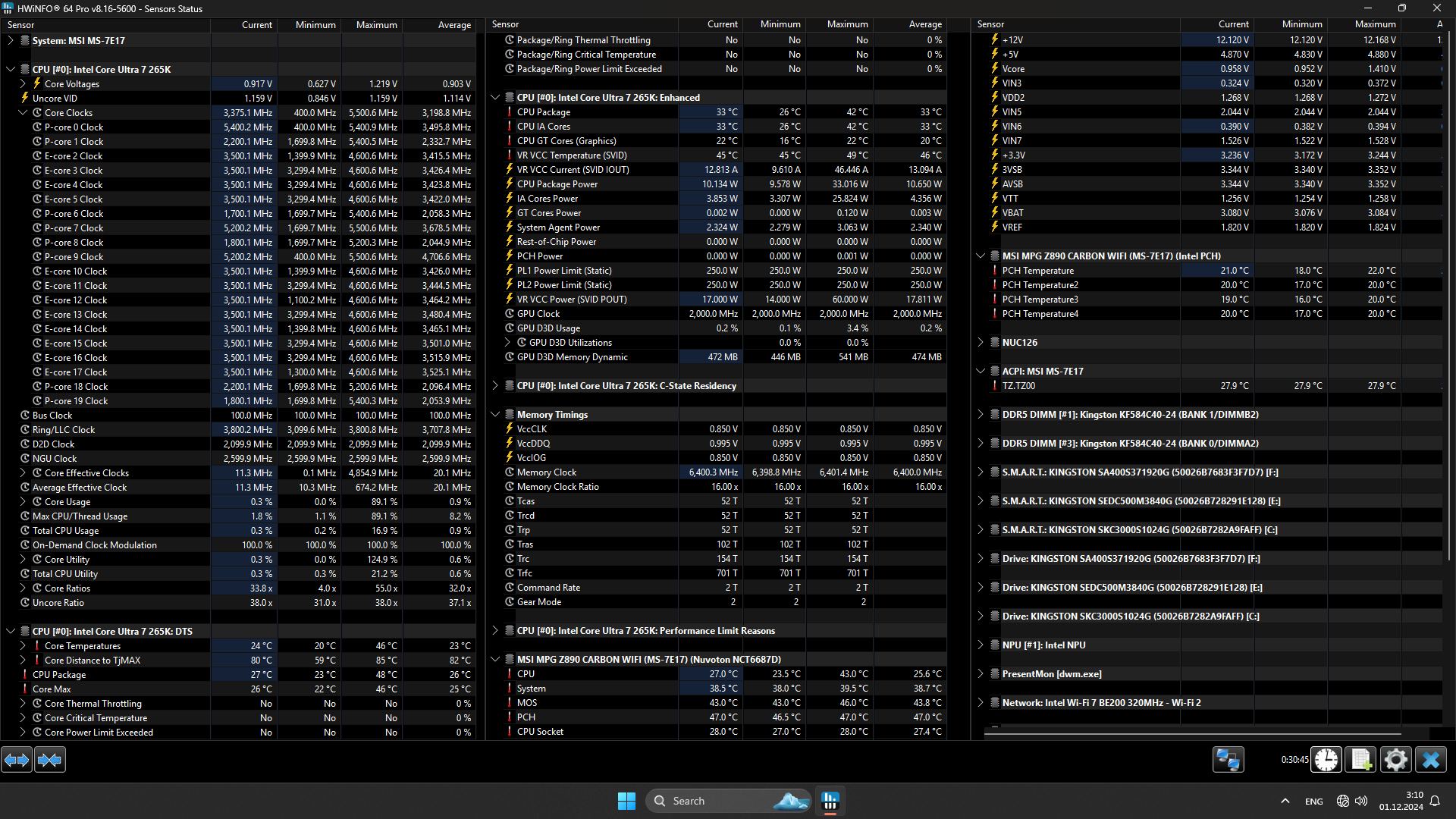Select the CPU Package Power row

(557, 184)
